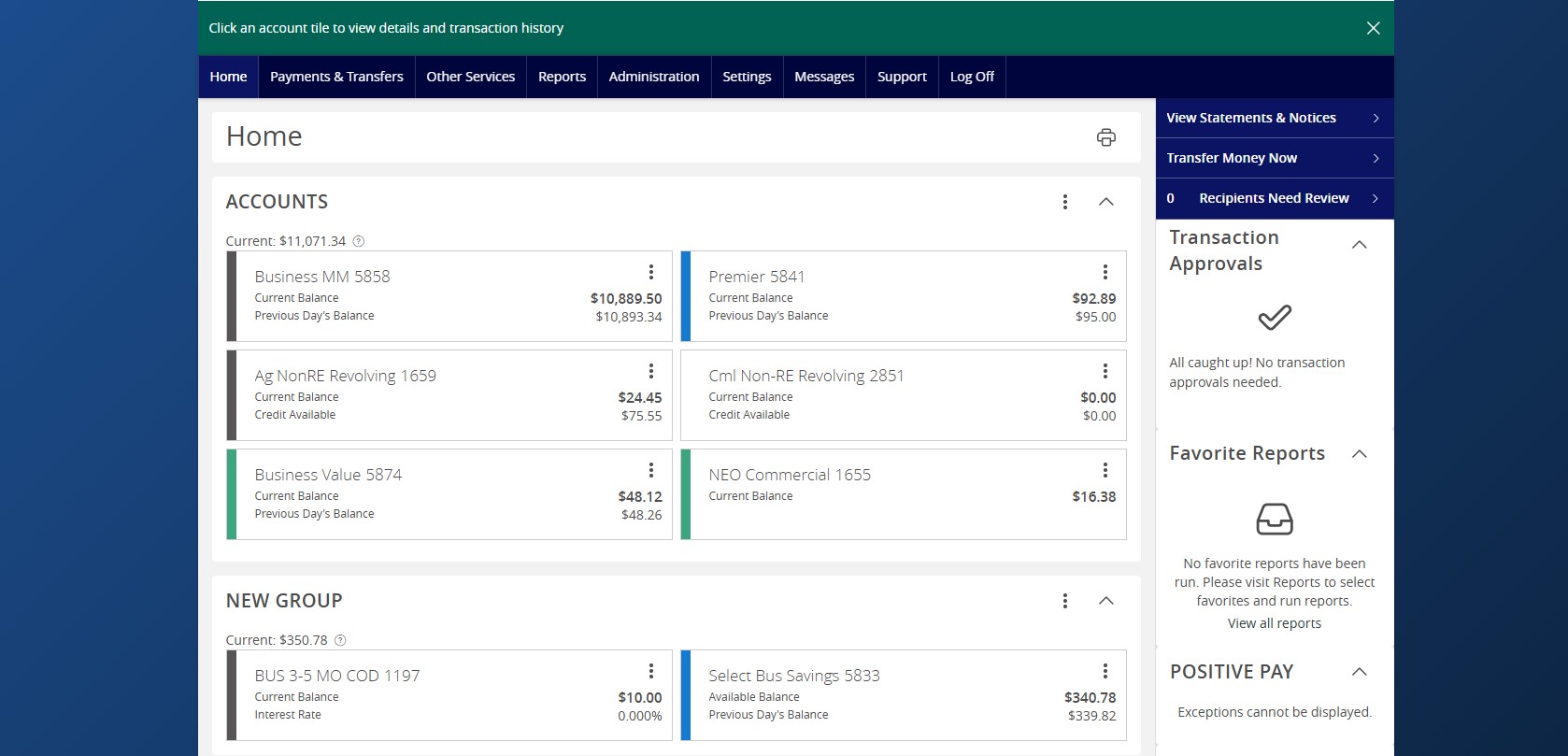
Task: Click the $16.38 NEO Commercial balance
Action: coord(1094,497)
